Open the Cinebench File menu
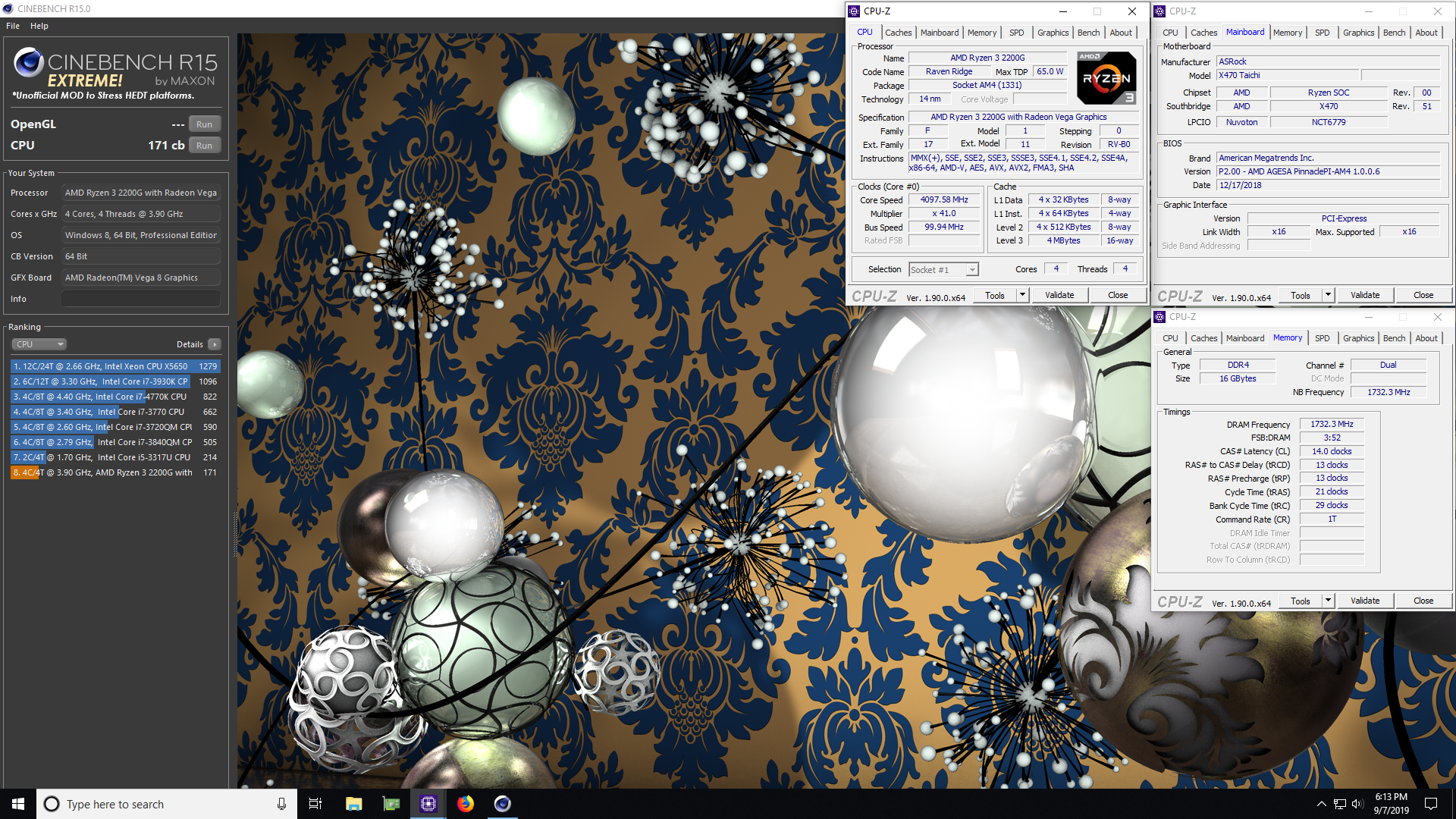The height and width of the screenshot is (819, 1456). (13, 26)
